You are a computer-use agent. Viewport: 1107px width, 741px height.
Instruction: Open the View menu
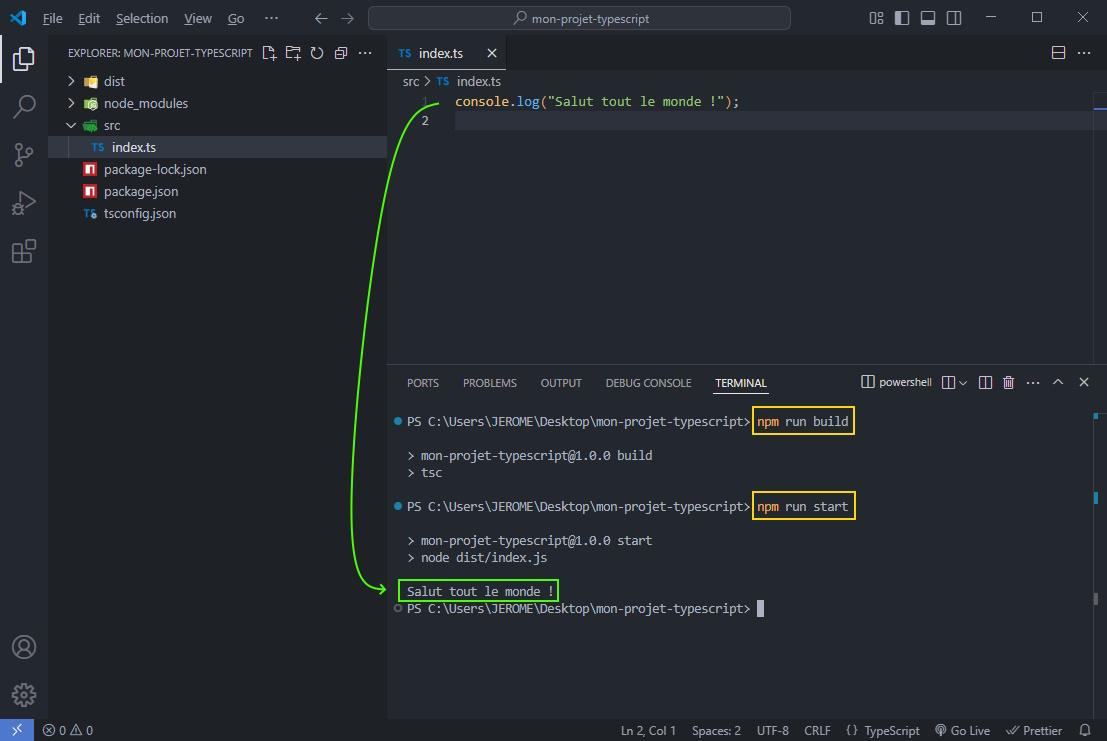point(198,18)
